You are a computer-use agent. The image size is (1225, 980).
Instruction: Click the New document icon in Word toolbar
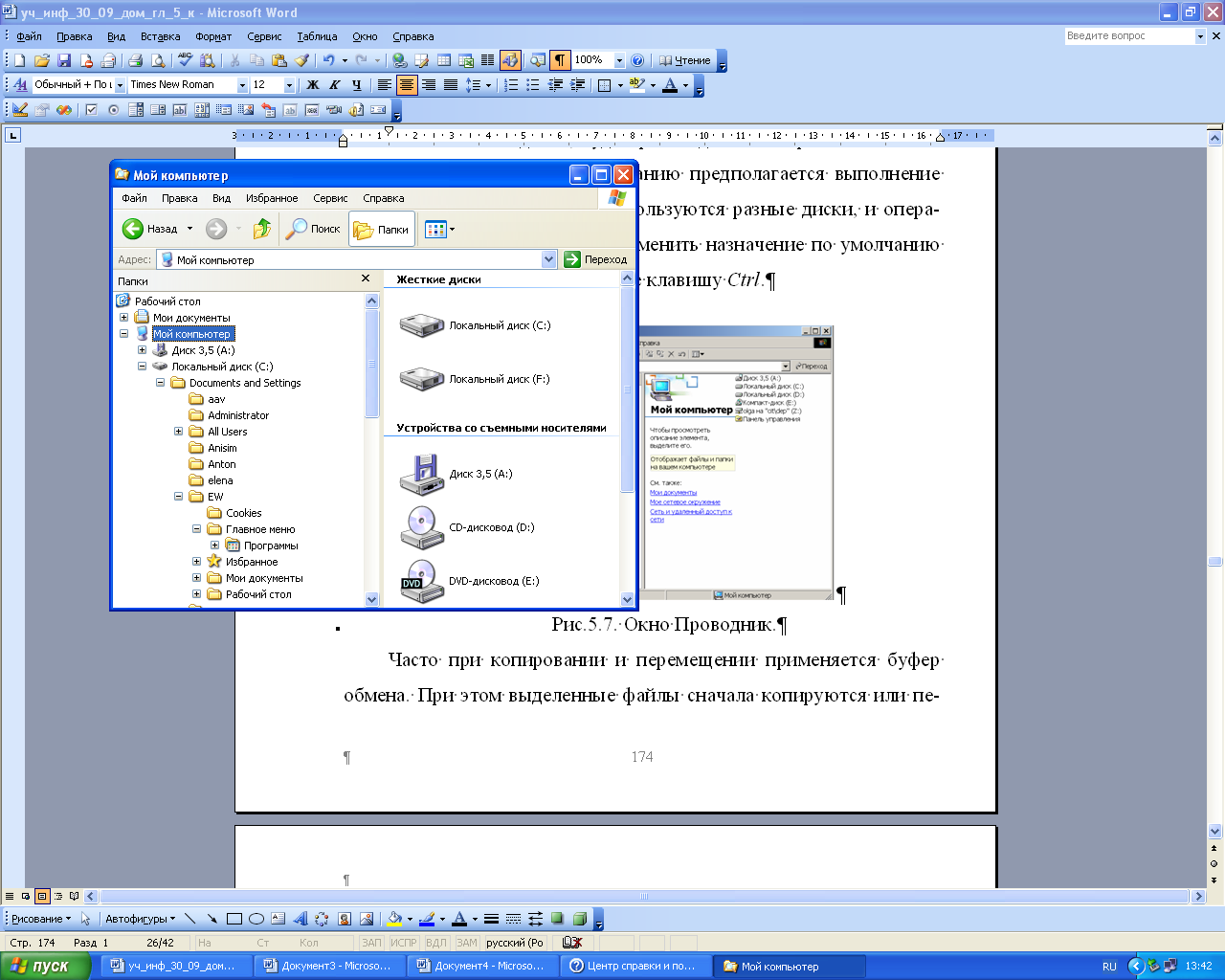tap(19, 60)
